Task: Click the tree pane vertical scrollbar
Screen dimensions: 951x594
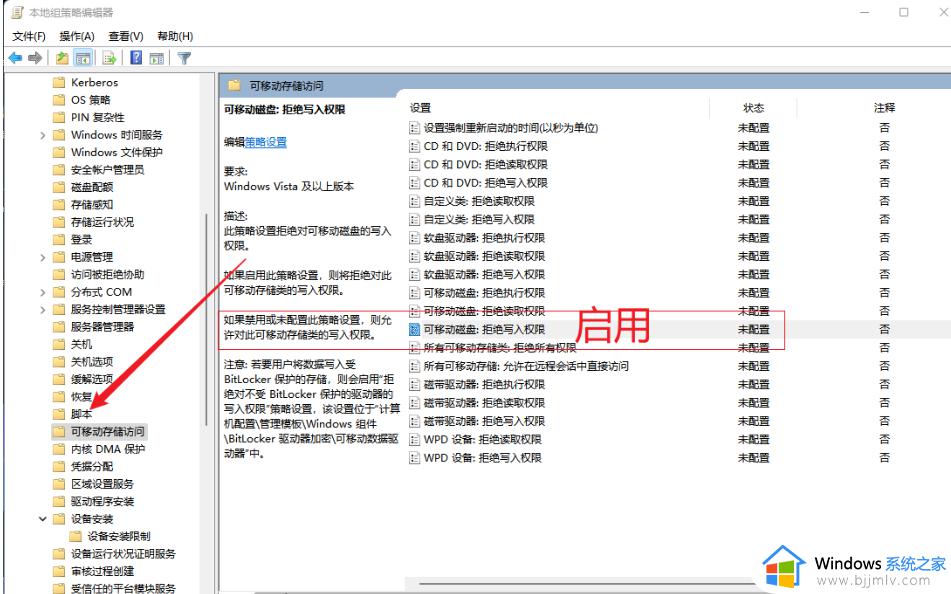Action: click(207, 319)
